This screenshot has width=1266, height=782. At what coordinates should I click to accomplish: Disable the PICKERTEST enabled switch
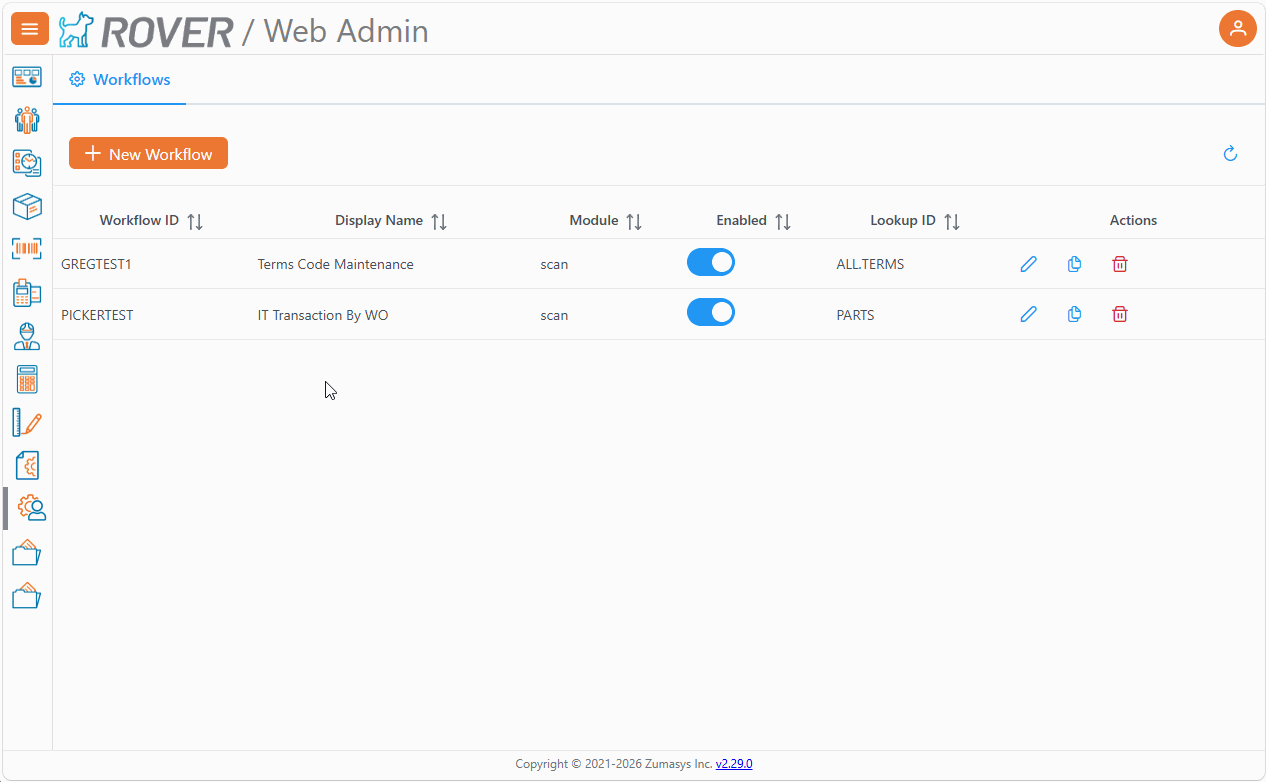[x=711, y=312]
